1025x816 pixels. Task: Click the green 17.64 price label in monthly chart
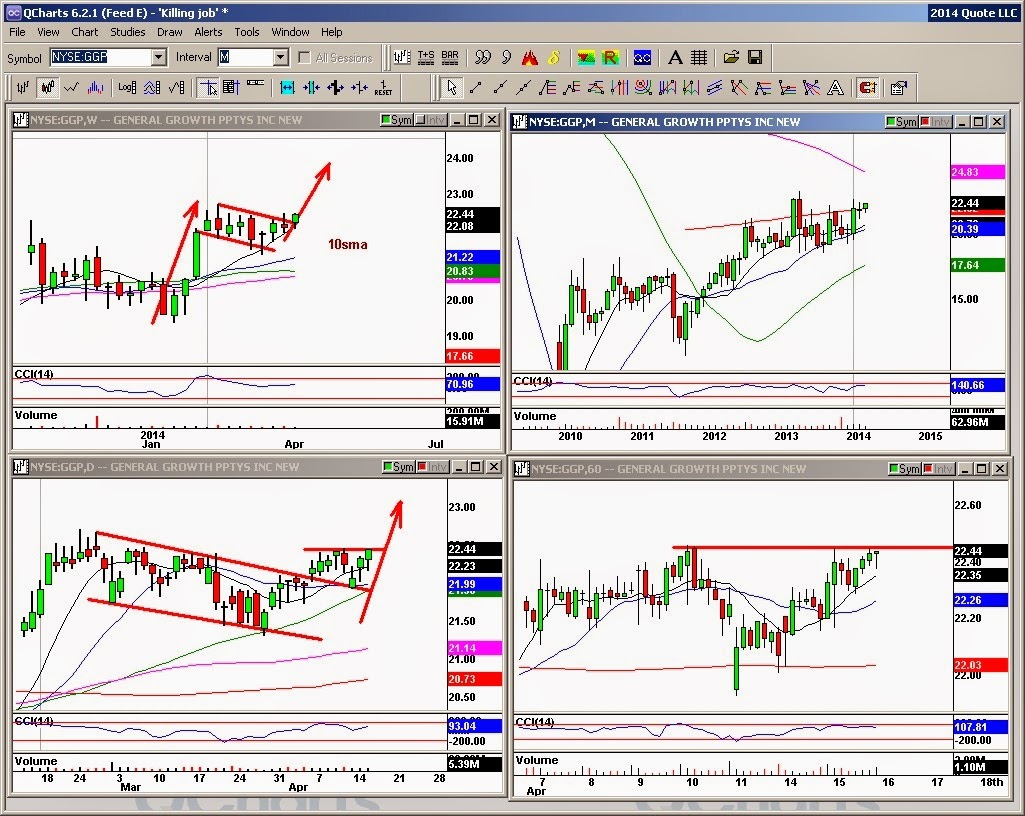pos(977,265)
